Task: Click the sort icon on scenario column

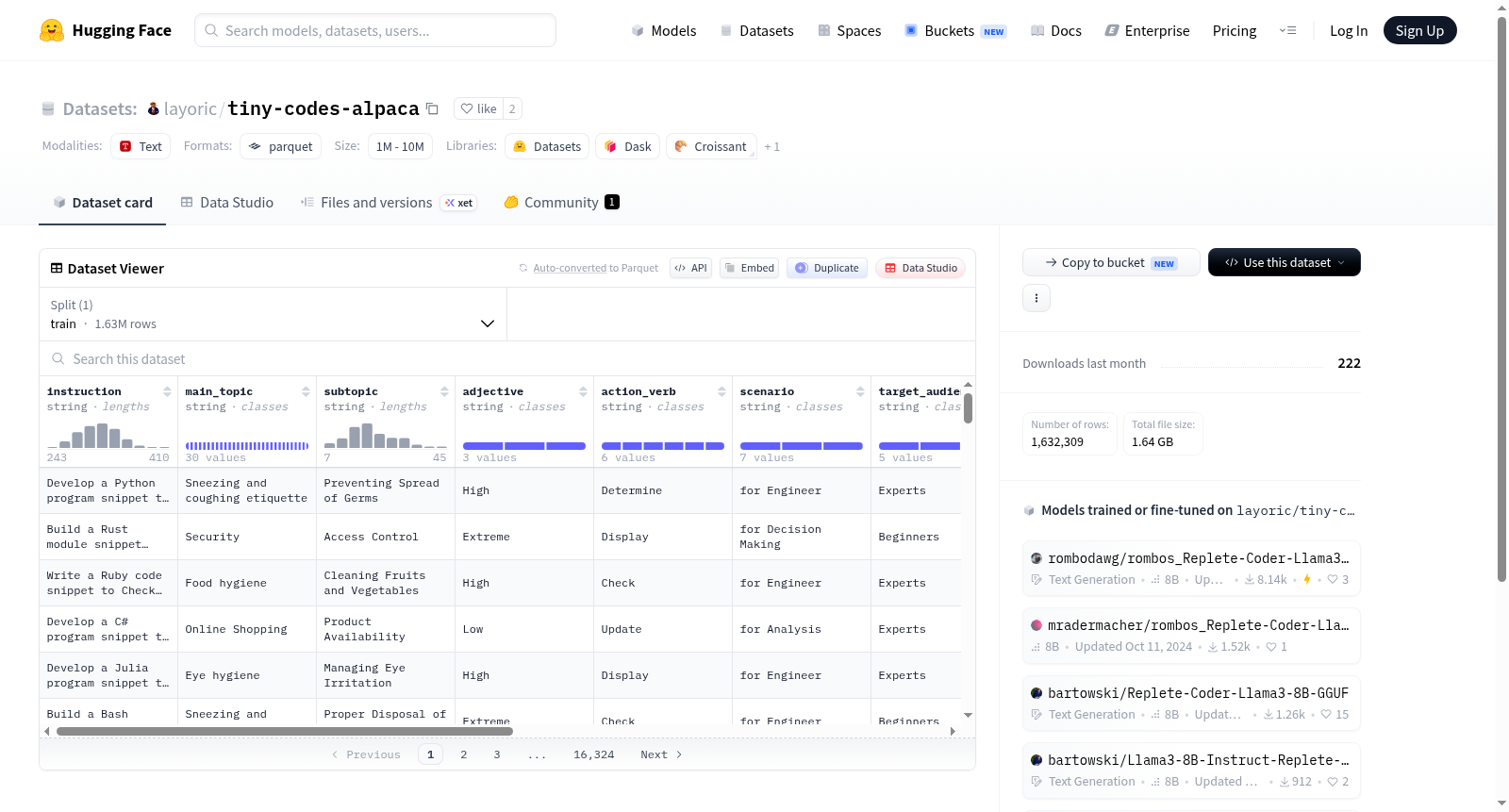Action: pyautogui.click(x=860, y=391)
